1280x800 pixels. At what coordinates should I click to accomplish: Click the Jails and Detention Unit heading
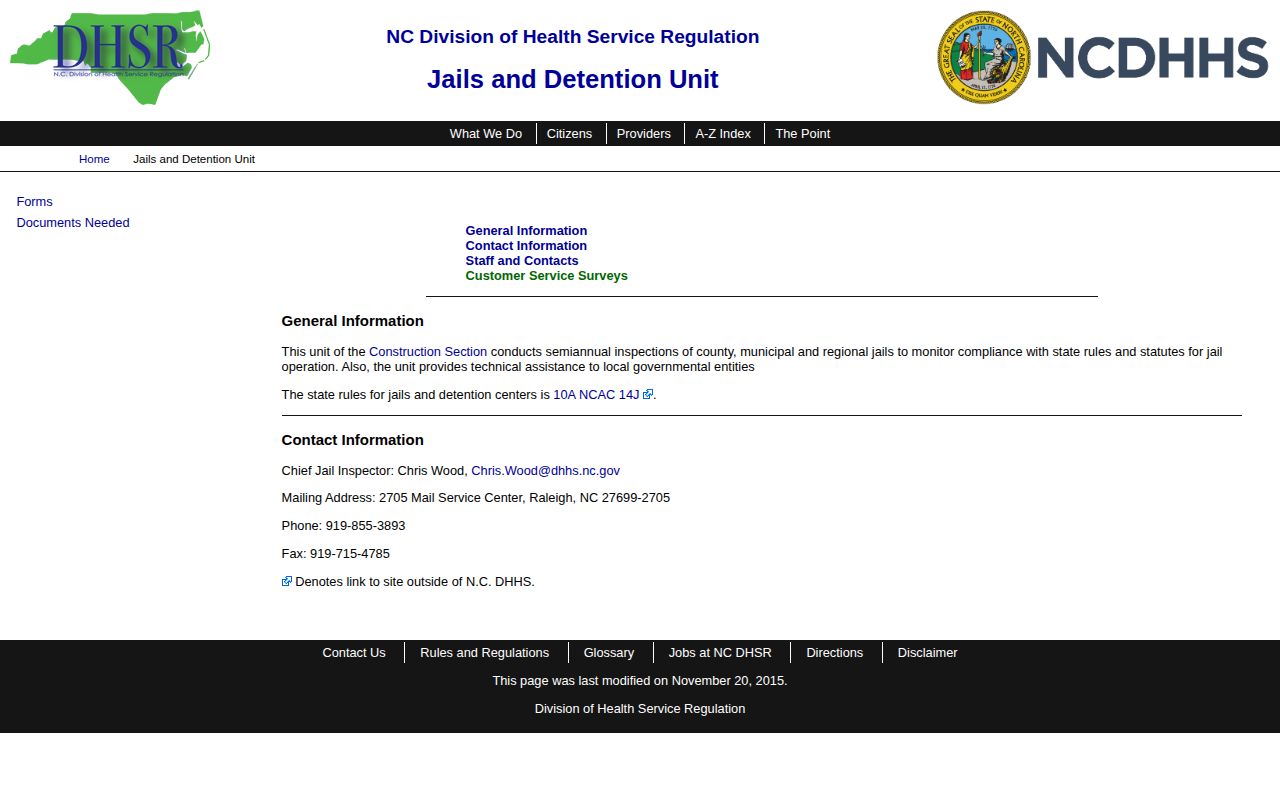click(573, 80)
